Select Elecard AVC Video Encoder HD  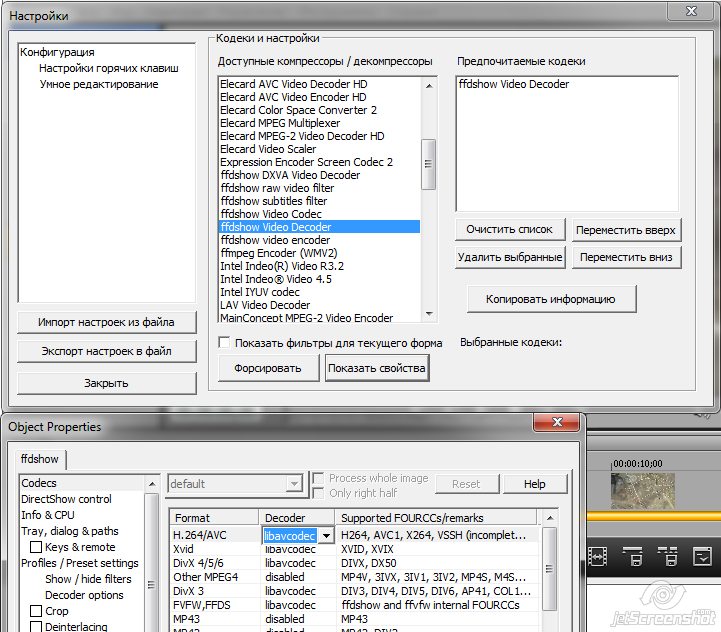coord(293,97)
